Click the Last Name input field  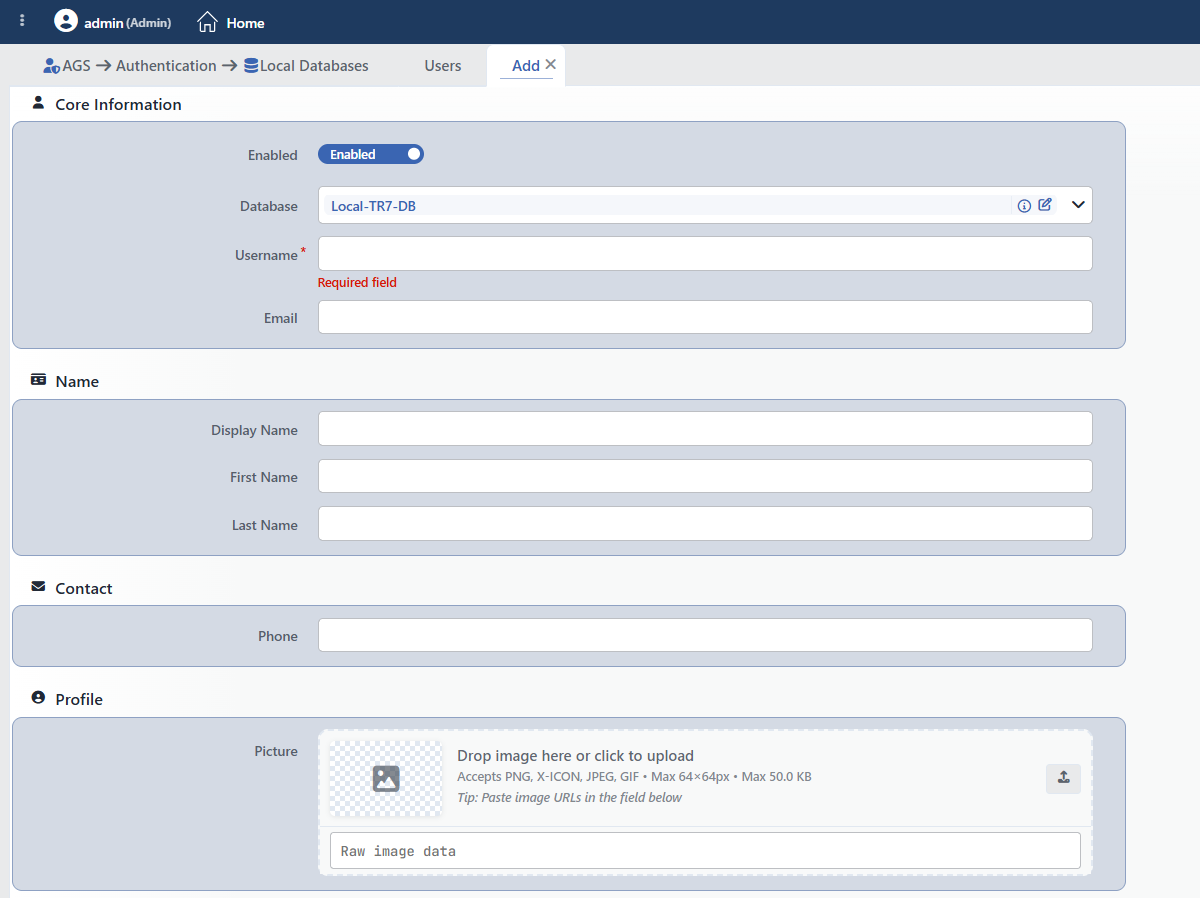(x=705, y=524)
